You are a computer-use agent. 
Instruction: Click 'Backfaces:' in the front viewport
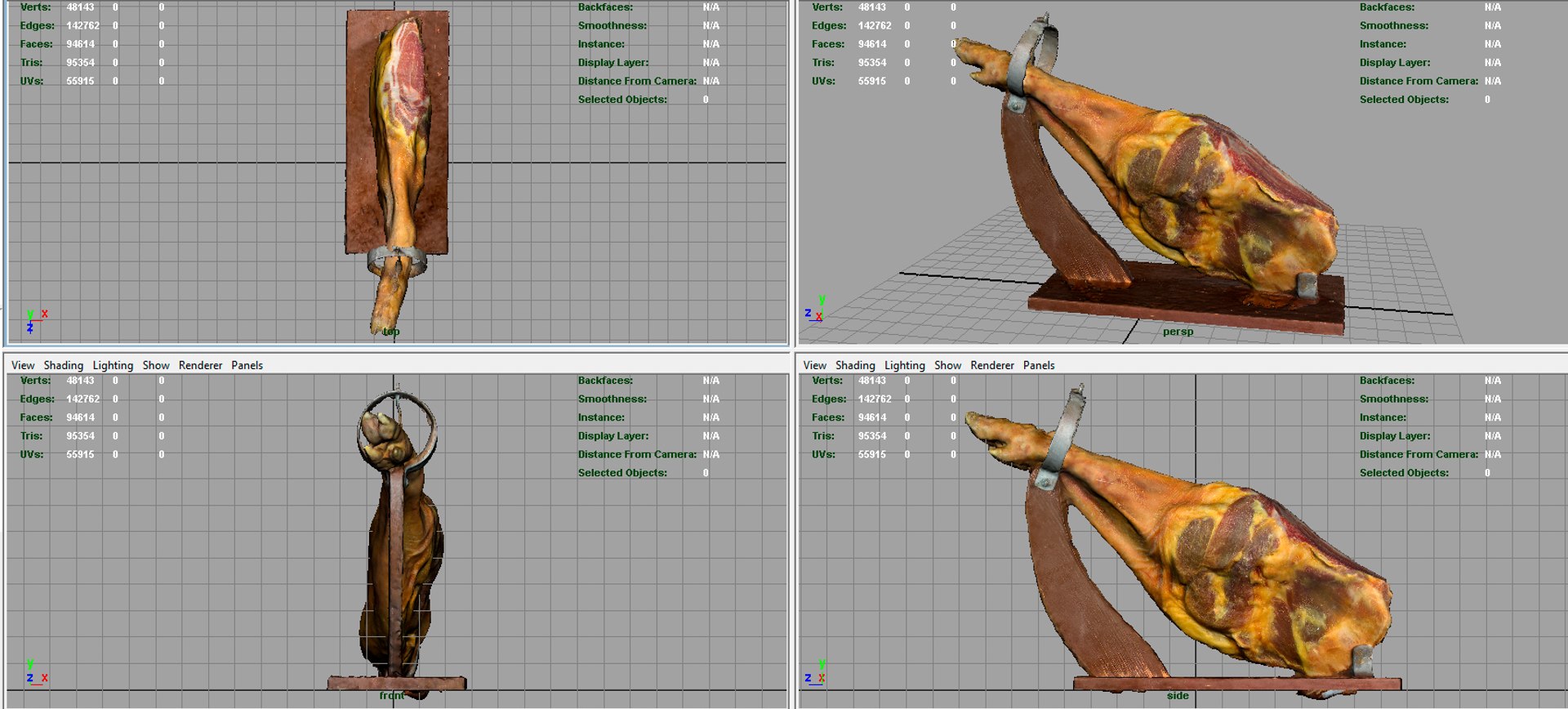pos(605,381)
